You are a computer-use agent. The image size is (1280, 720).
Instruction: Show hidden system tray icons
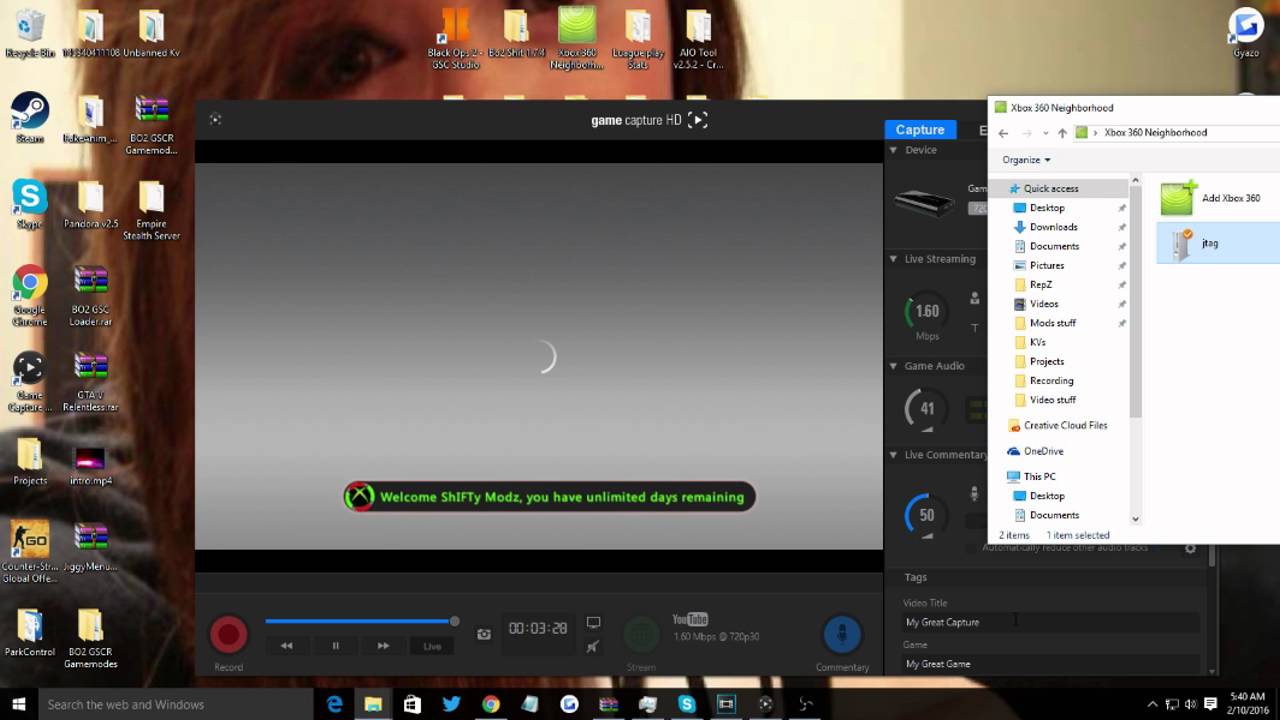(1152, 704)
